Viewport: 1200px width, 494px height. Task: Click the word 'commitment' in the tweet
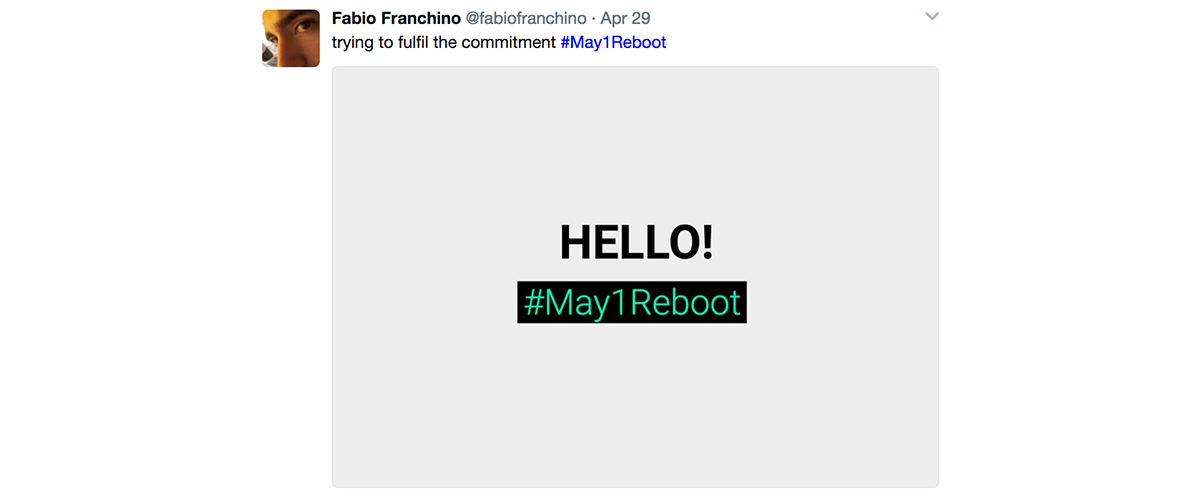[x=508, y=43]
